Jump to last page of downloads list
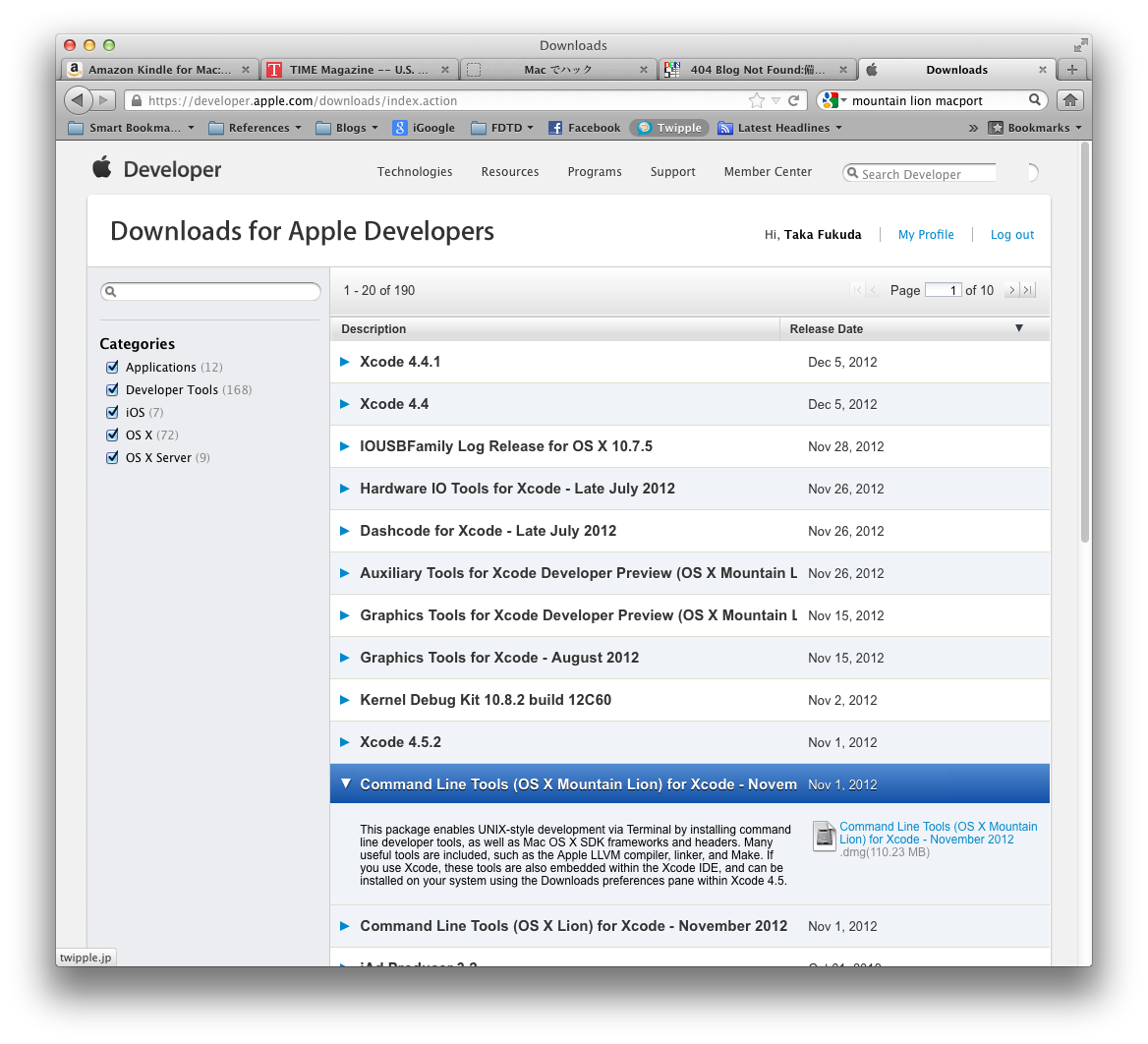 tap(1028, 290)
